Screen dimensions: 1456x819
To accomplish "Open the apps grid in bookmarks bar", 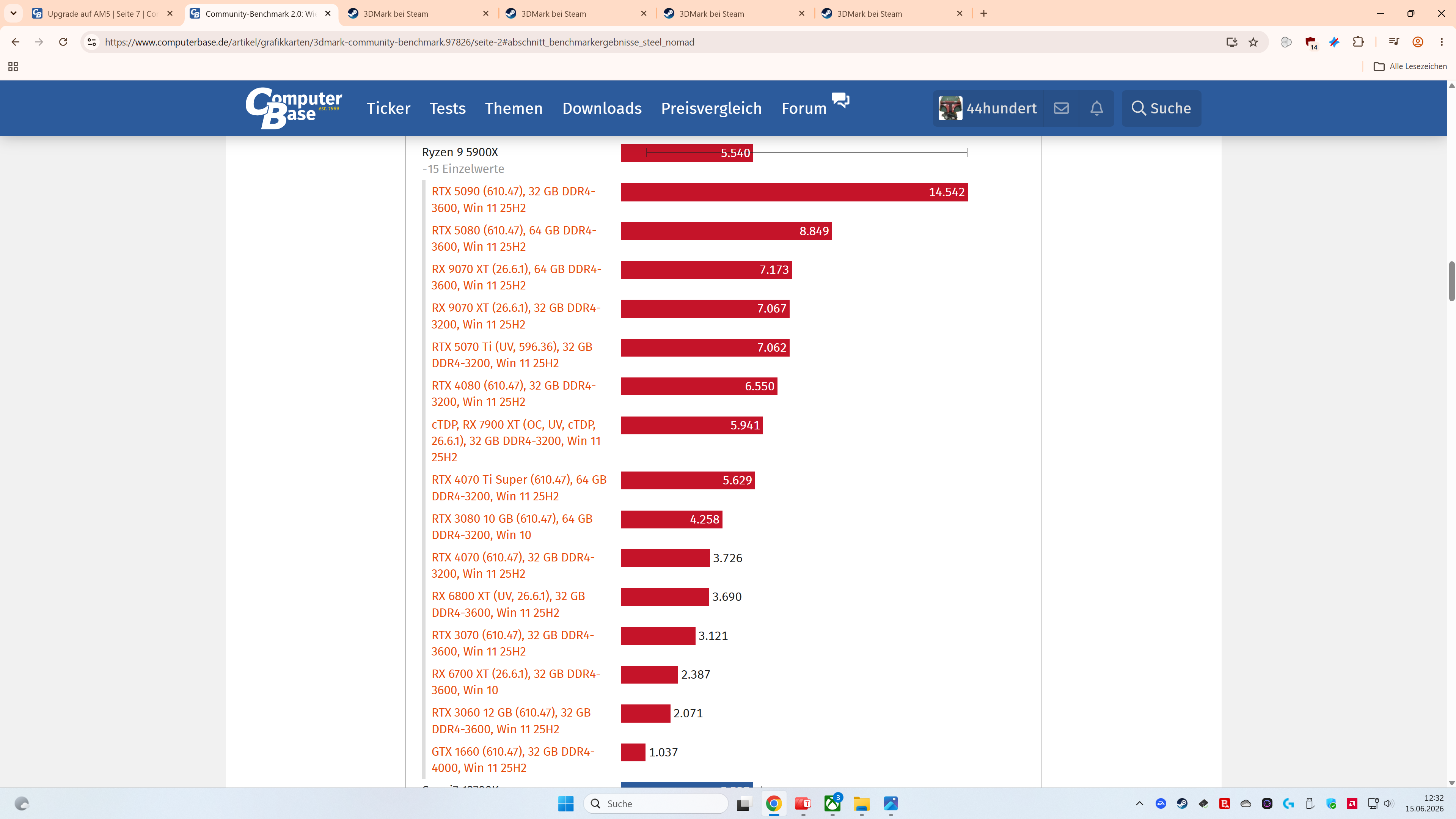I will [x=13, y=67].
